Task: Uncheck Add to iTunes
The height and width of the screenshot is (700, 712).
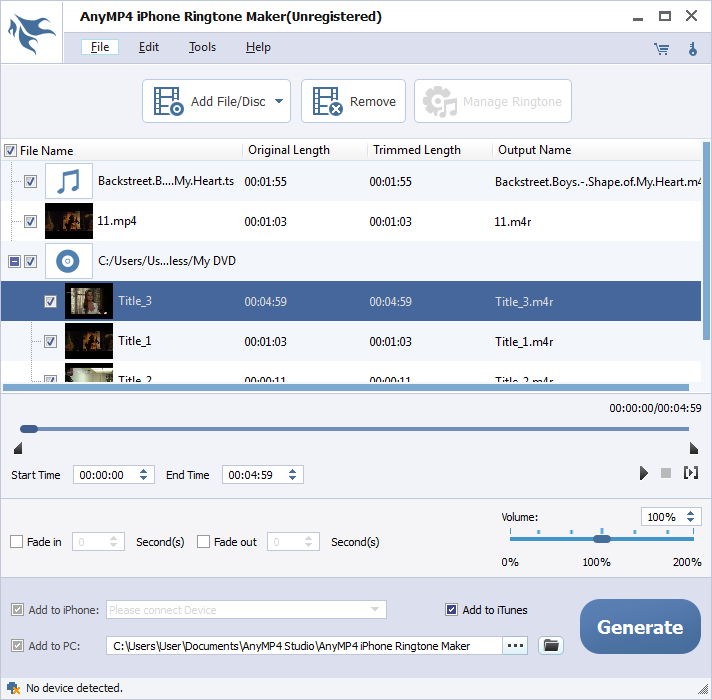Action: [451, 609]
